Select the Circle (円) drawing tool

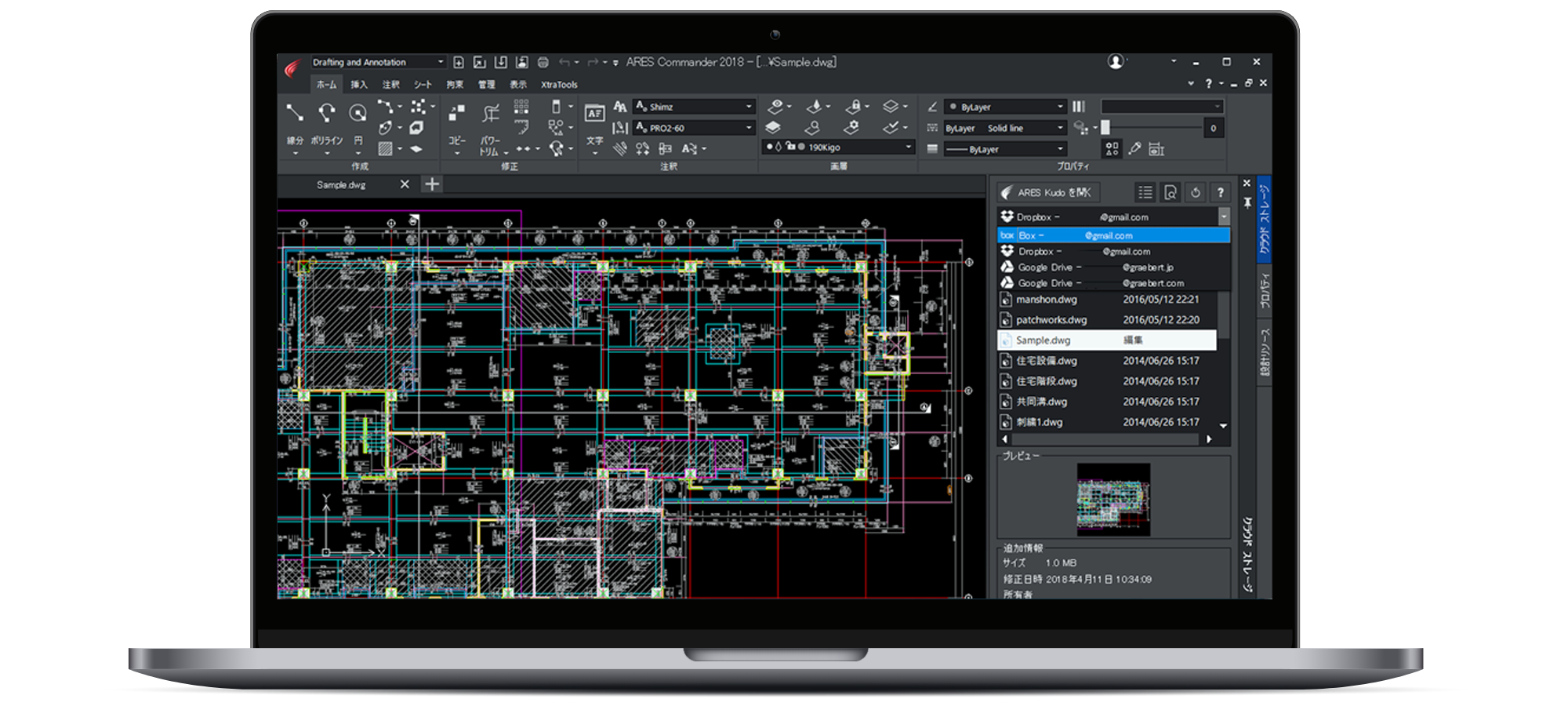pos(358,113)
